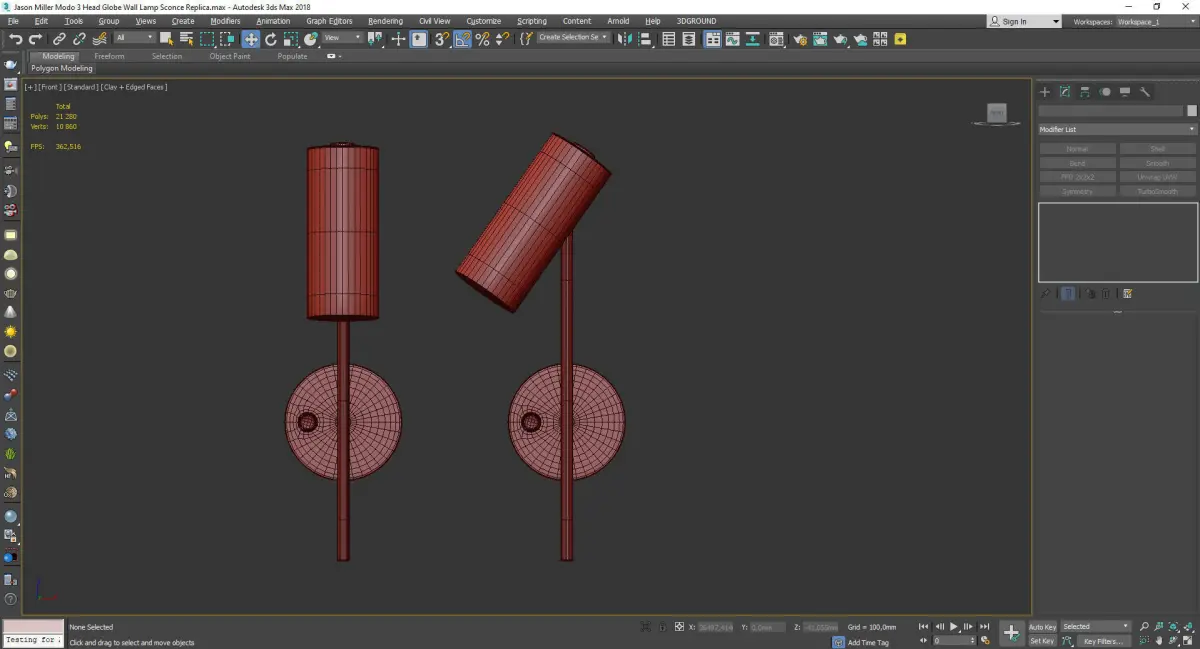Click the object color swatch in Modify panel

[1191, 111]
